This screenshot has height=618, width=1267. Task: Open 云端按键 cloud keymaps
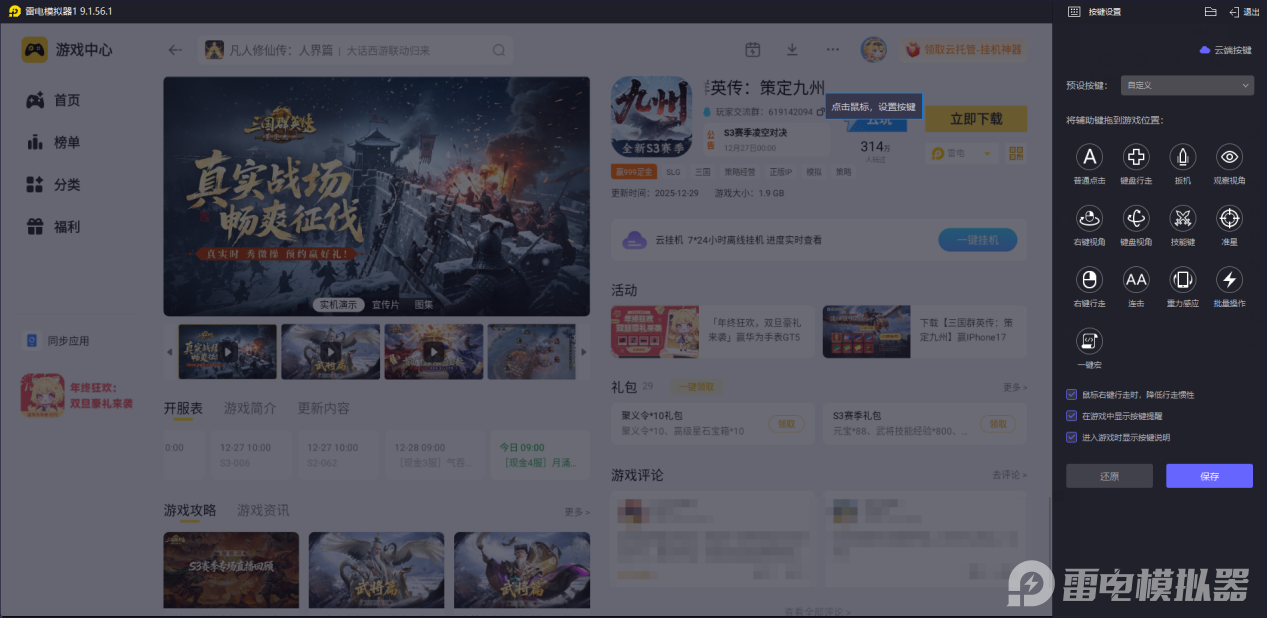click(x=1225, y=50)
